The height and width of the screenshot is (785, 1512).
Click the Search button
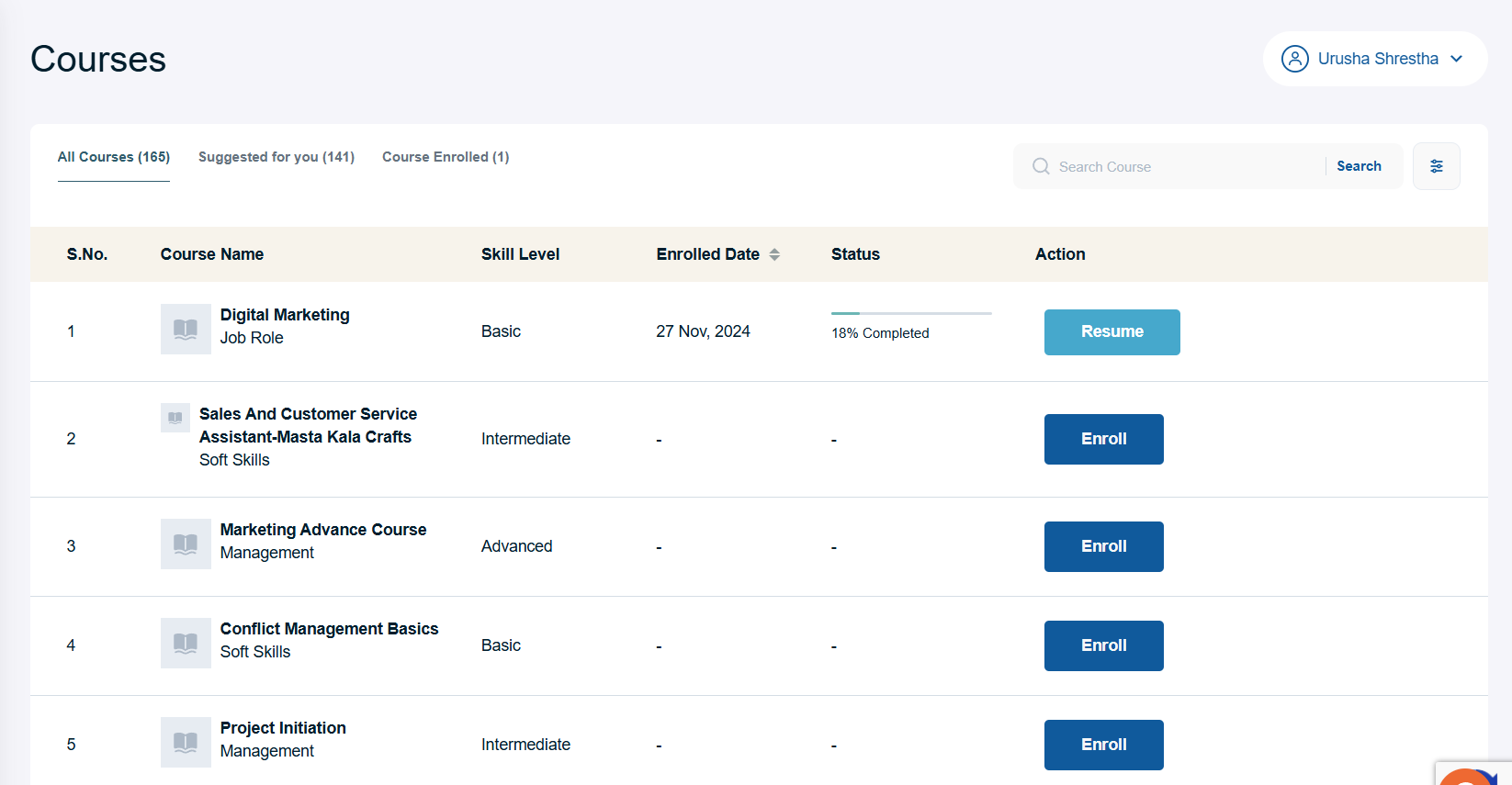pyautogui.click(x=1359, y=166)
